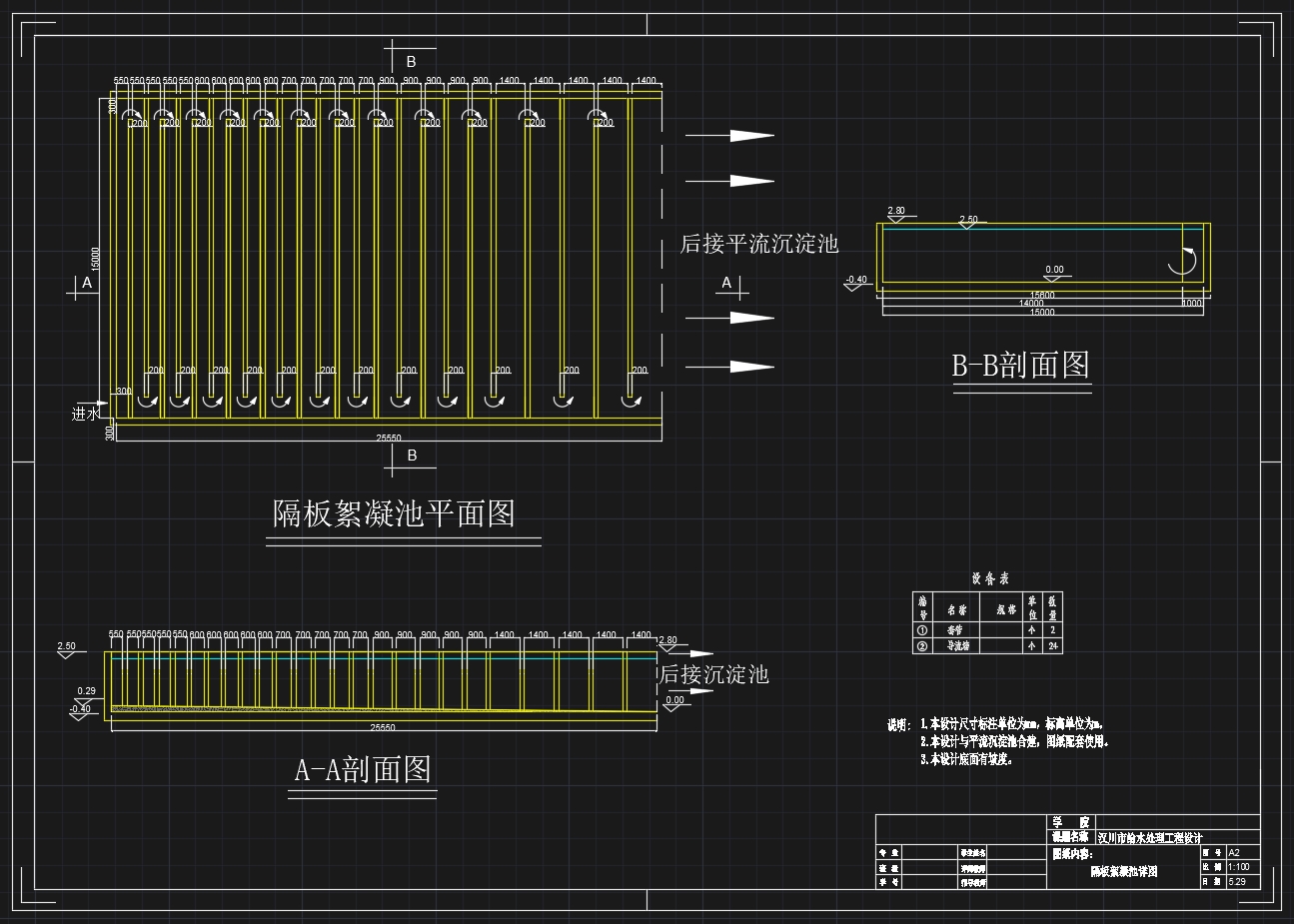Select the 设备表 table heading
Screen dimensions: 1294x924
990,578
